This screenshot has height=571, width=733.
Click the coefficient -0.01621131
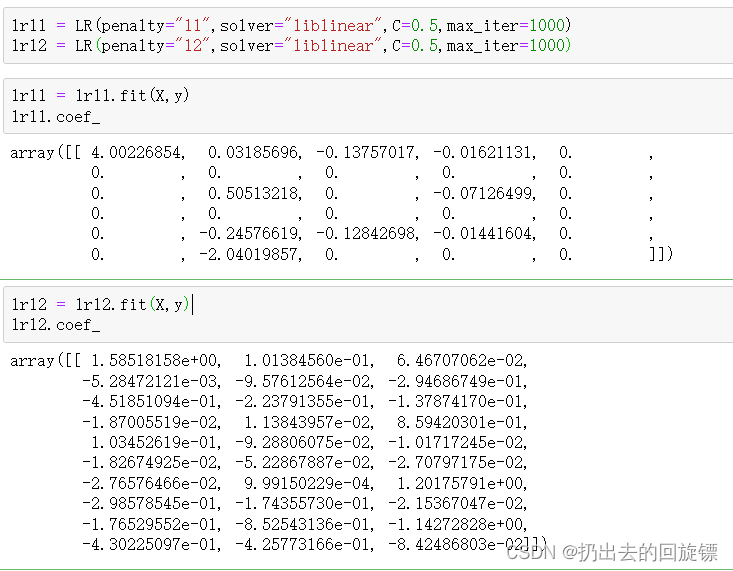[482, 152]
